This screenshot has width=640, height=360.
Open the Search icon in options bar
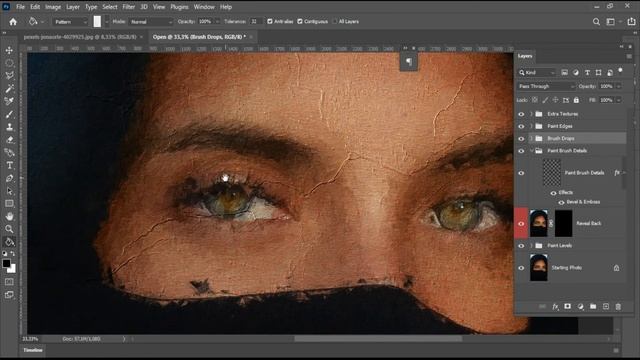[x=596, y=22]
